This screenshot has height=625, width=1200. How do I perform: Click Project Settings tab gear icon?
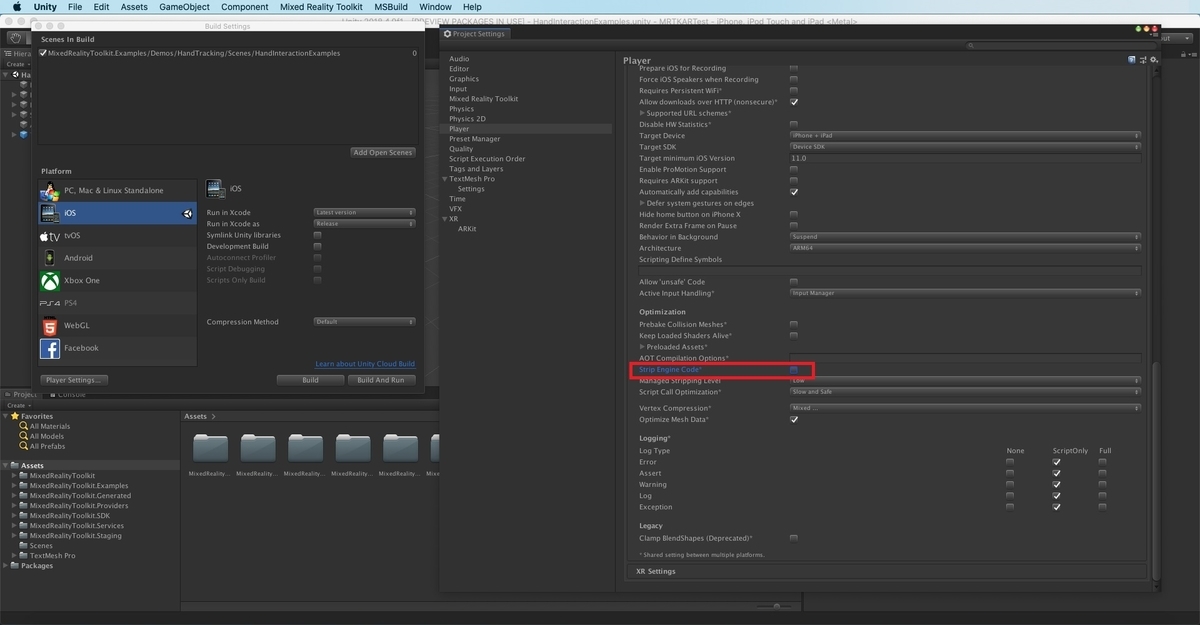[448, 34]
